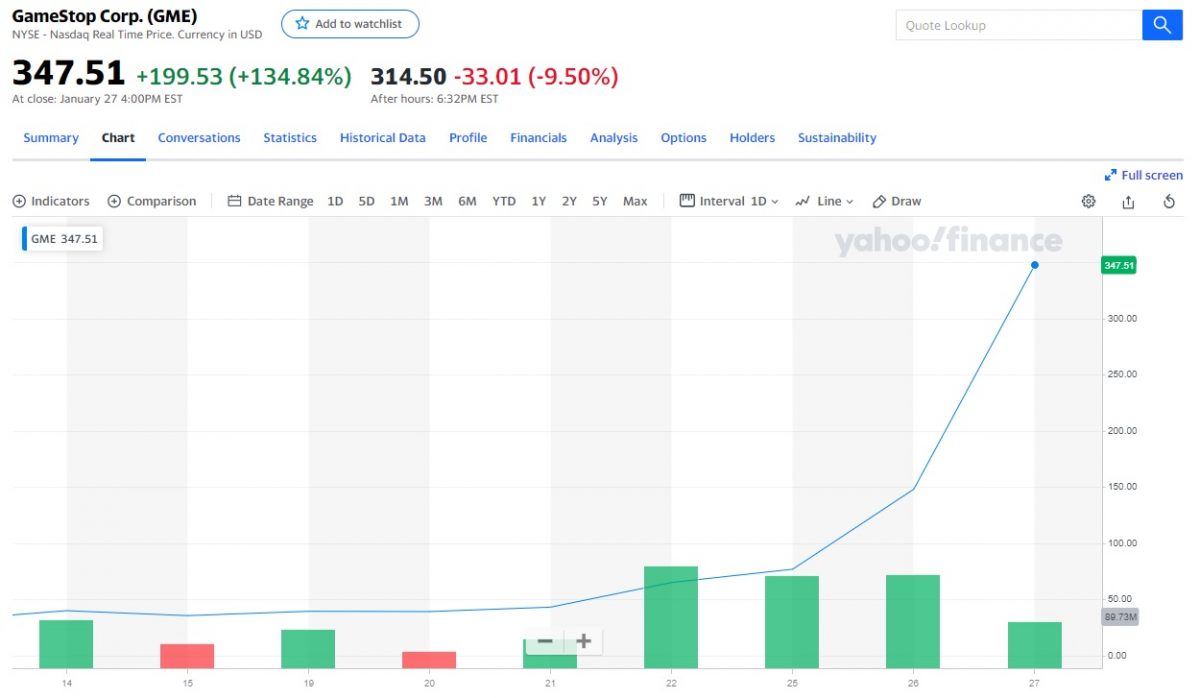
Task: Open the Date Range picker
Action: click(x=270, y=201)
